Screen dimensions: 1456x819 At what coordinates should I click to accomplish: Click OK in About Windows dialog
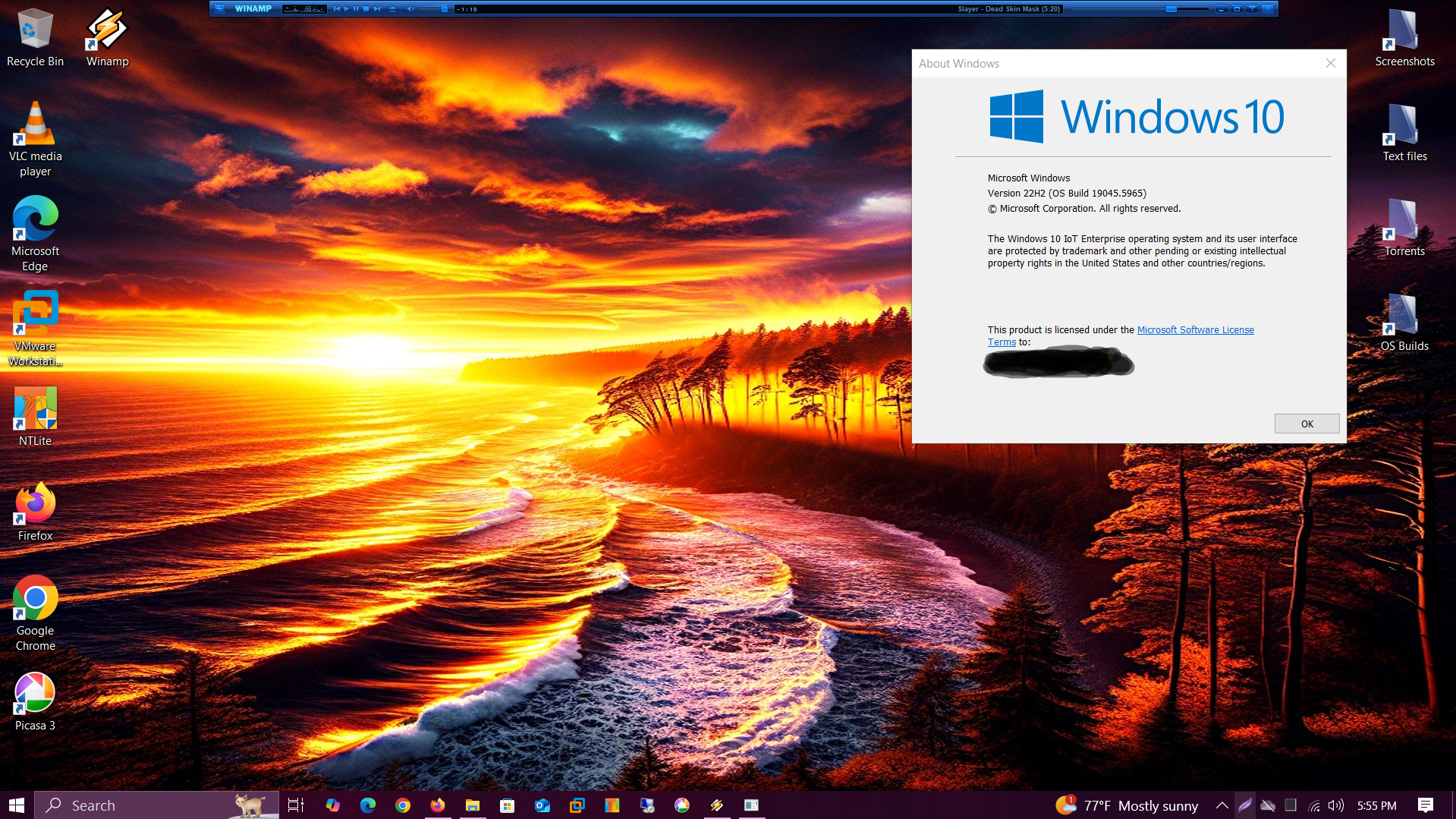(x=1307, y=424)
